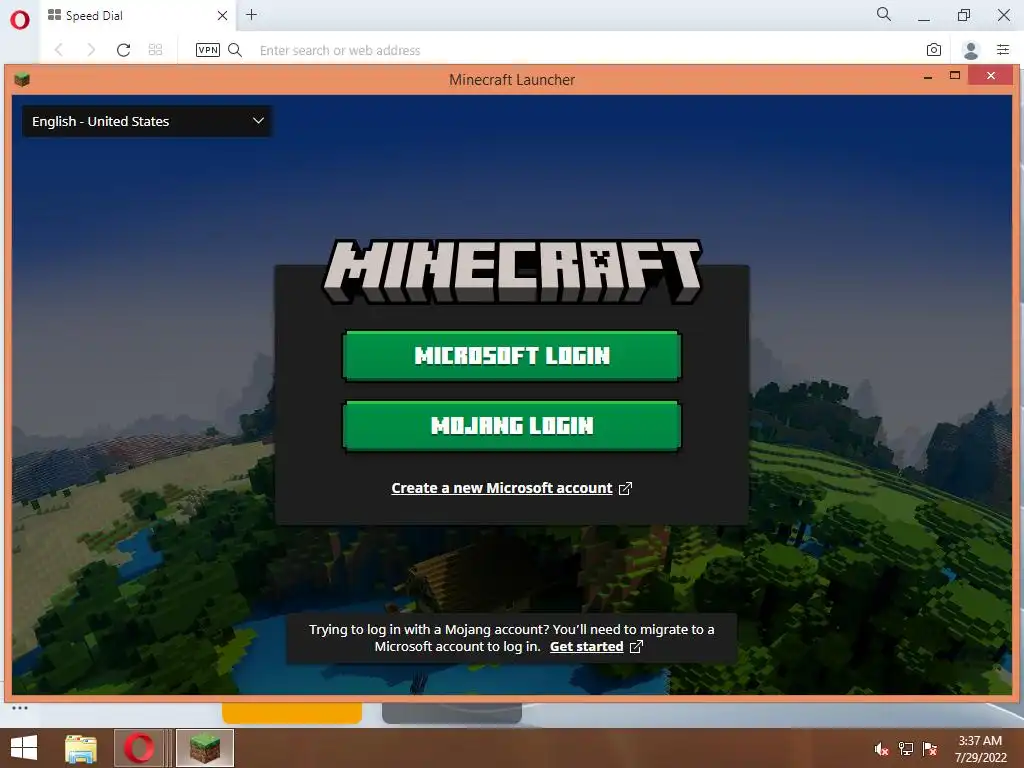This screenshot has height=768, width=1024.
Task: Open the taskbar clock showing 3:37 AM
Action: (980, 749)
